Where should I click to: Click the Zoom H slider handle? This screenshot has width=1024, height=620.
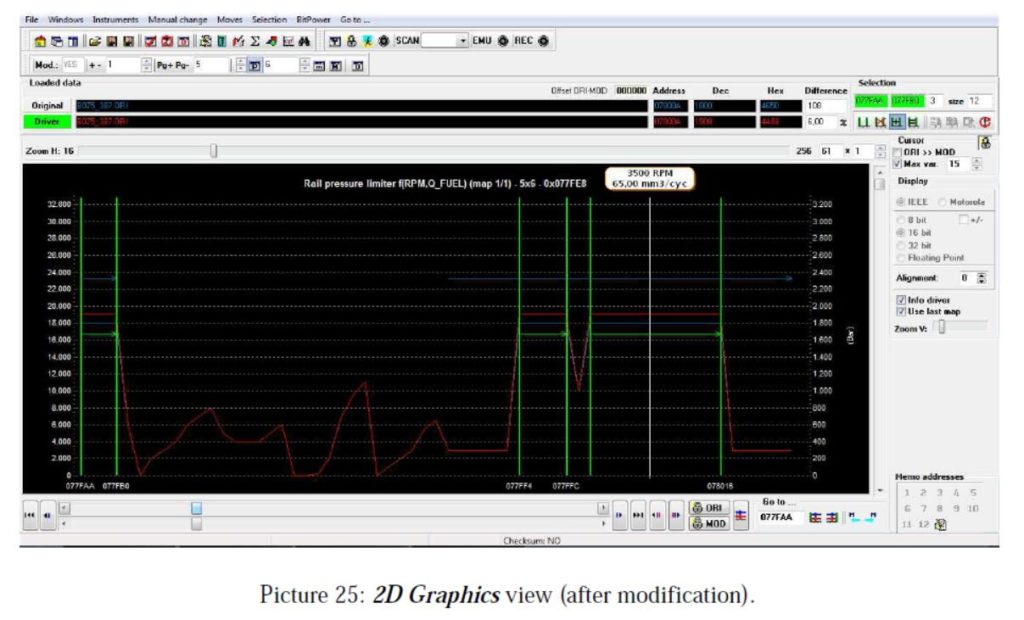[213, 151]
